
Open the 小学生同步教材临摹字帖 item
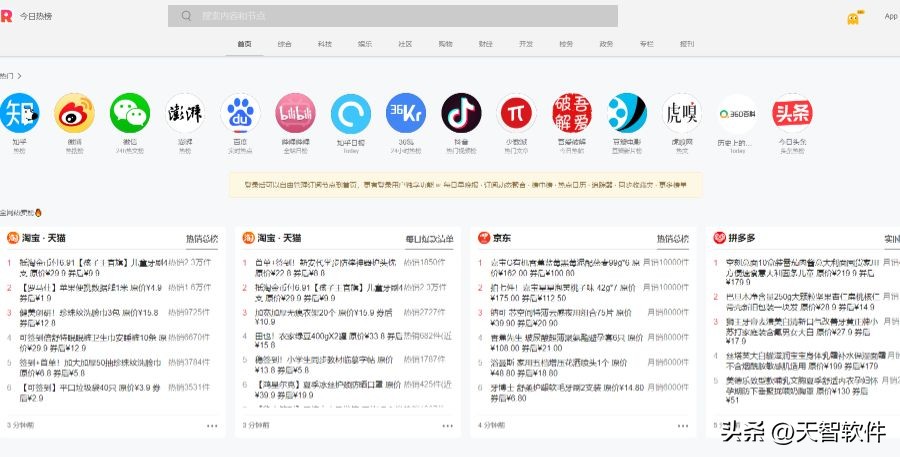324,365
